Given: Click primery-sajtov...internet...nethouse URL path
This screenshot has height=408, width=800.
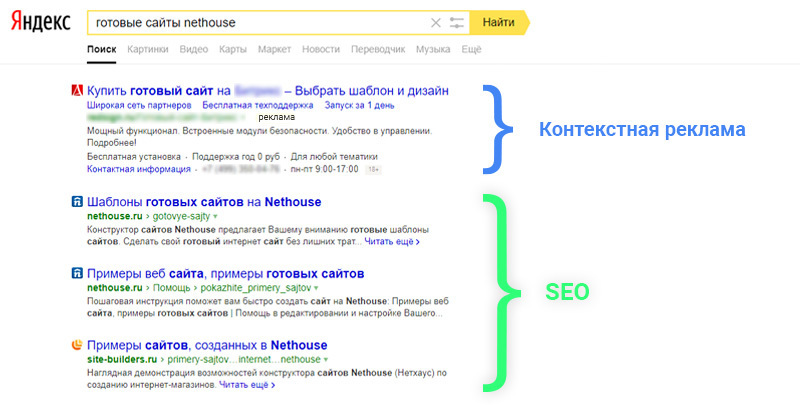Looking at the screenshot, I should [x=244, y=360].
